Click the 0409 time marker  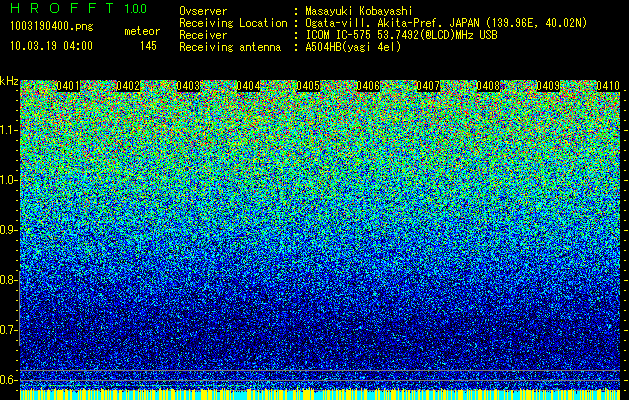click(x=548, y=86)
